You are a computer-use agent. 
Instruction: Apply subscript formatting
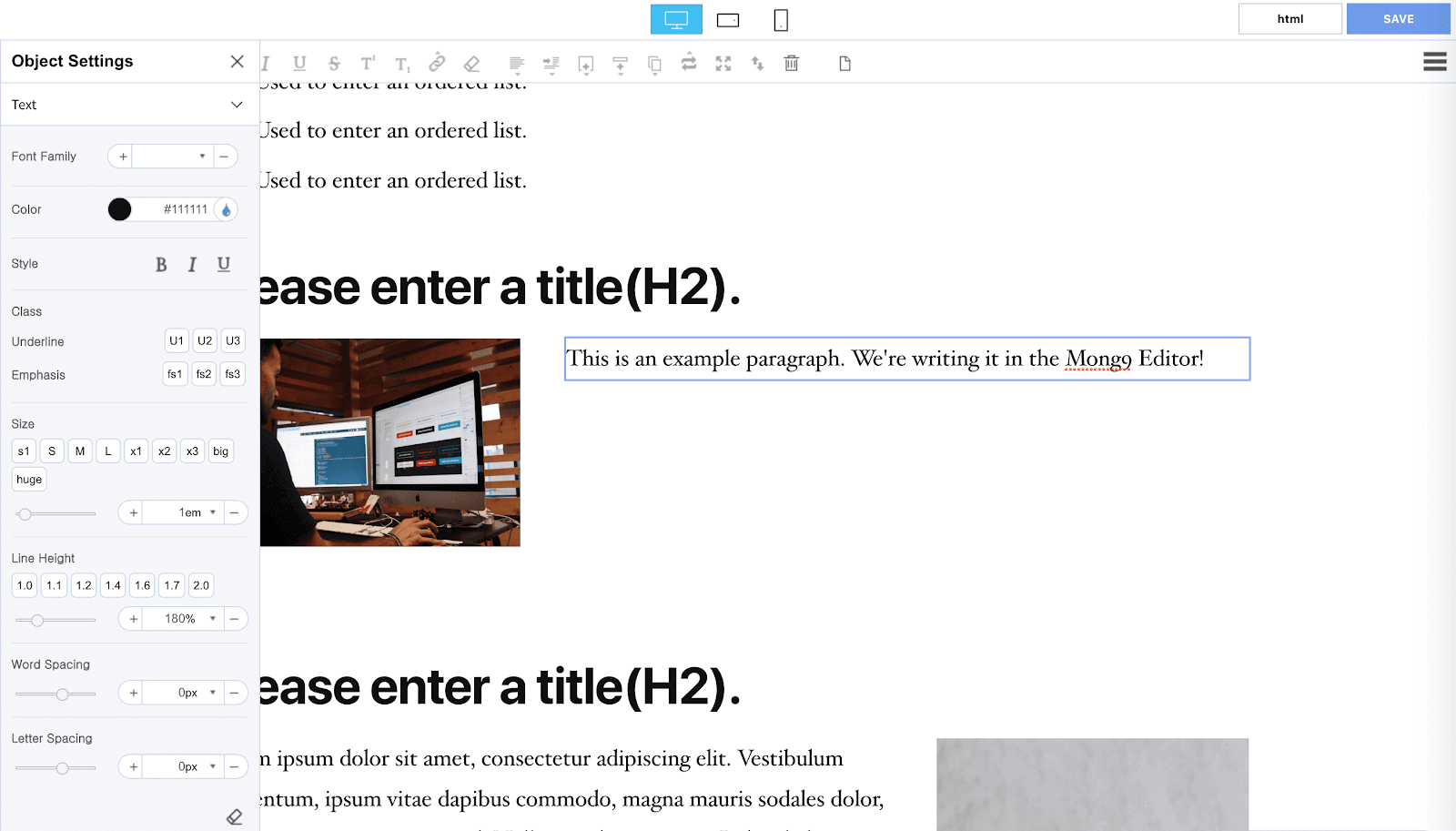402,64
